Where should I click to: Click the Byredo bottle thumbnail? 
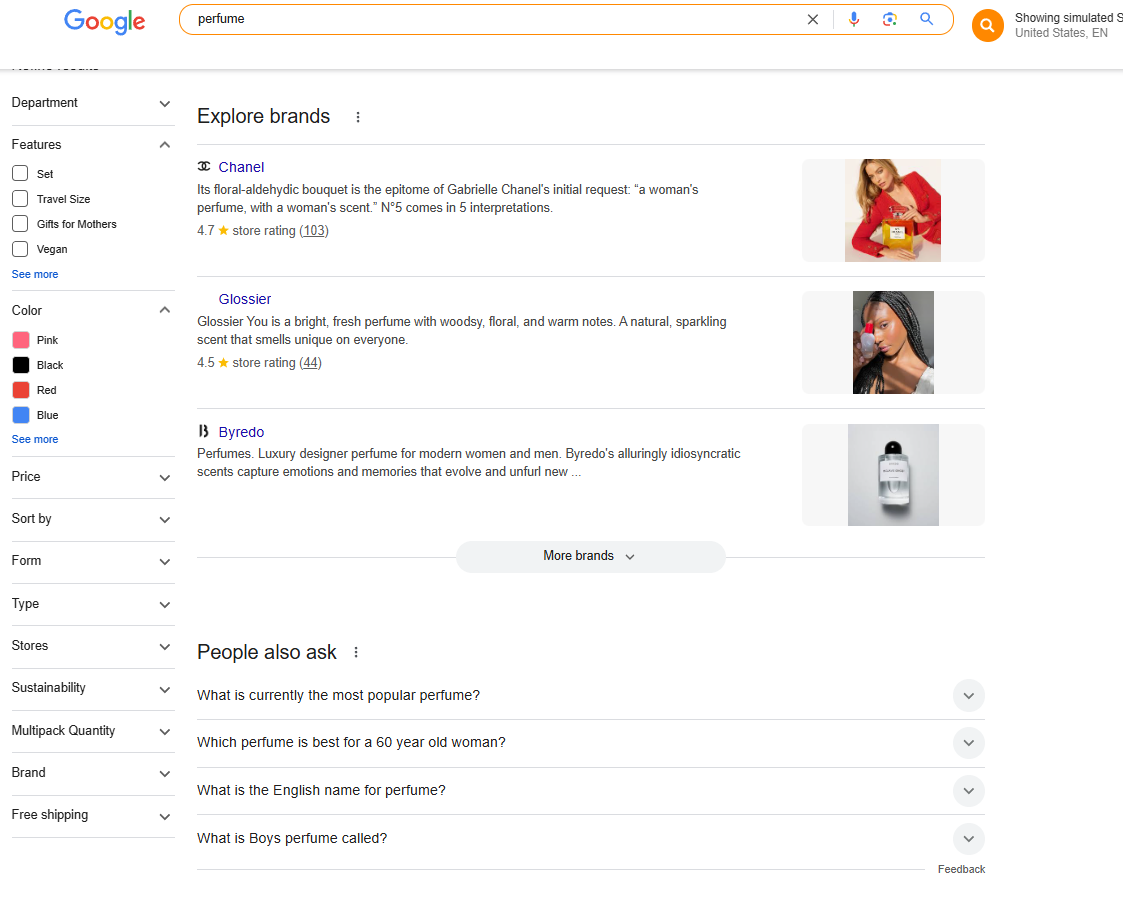coord(893,475)
